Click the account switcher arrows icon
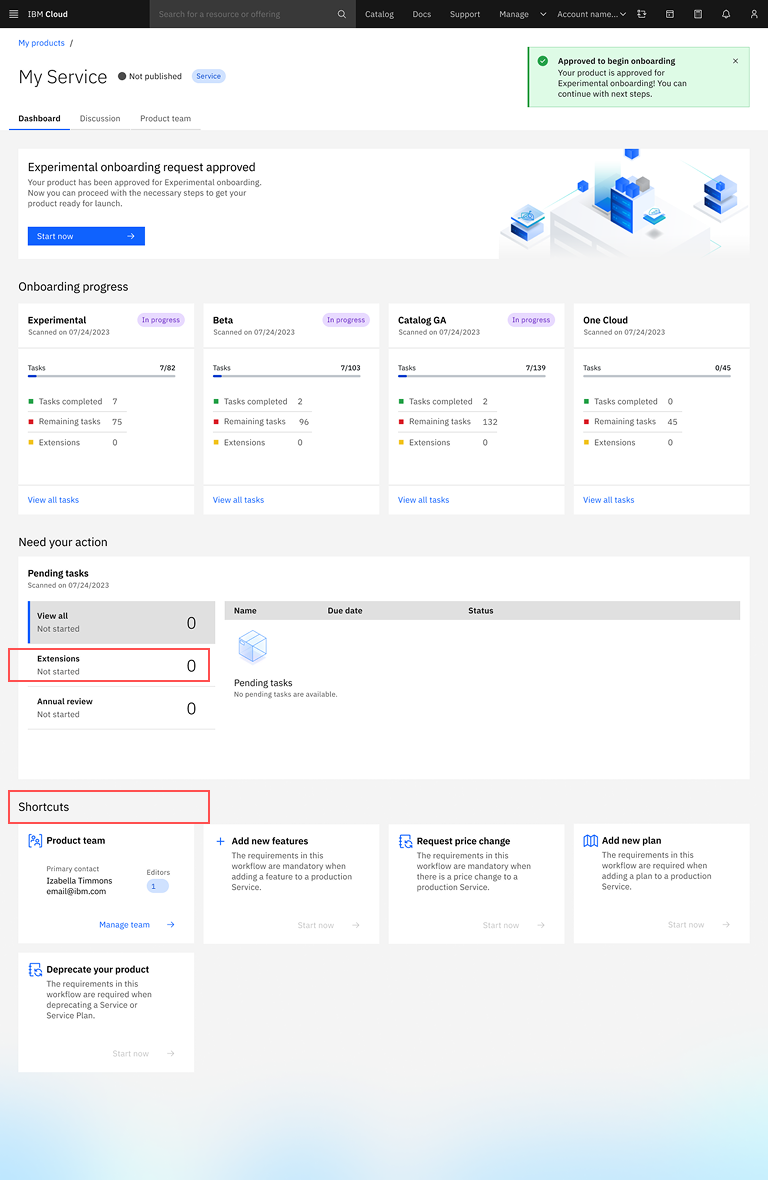 coord(642,14)
